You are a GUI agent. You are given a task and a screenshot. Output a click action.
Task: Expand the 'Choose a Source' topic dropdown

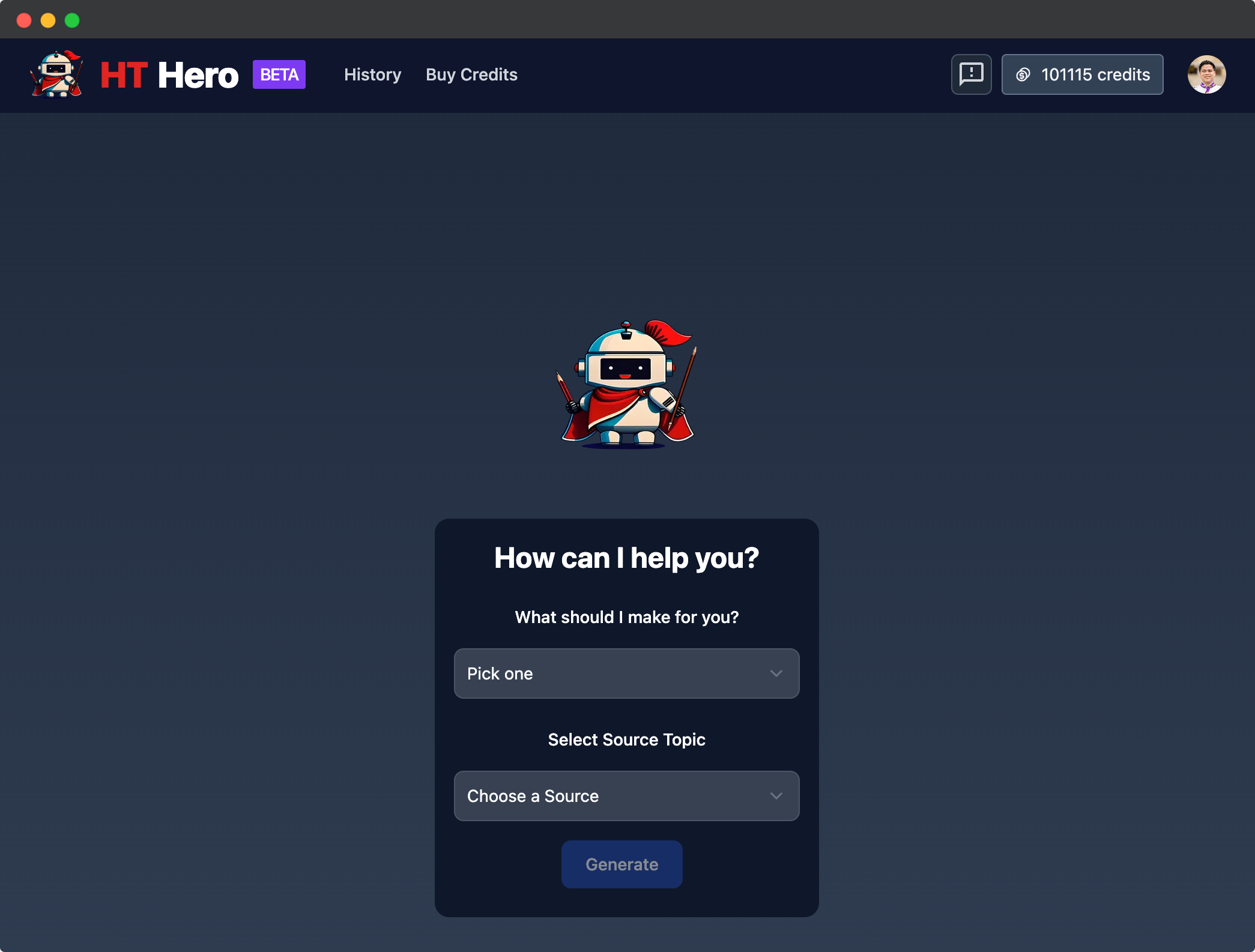[627, 796]
